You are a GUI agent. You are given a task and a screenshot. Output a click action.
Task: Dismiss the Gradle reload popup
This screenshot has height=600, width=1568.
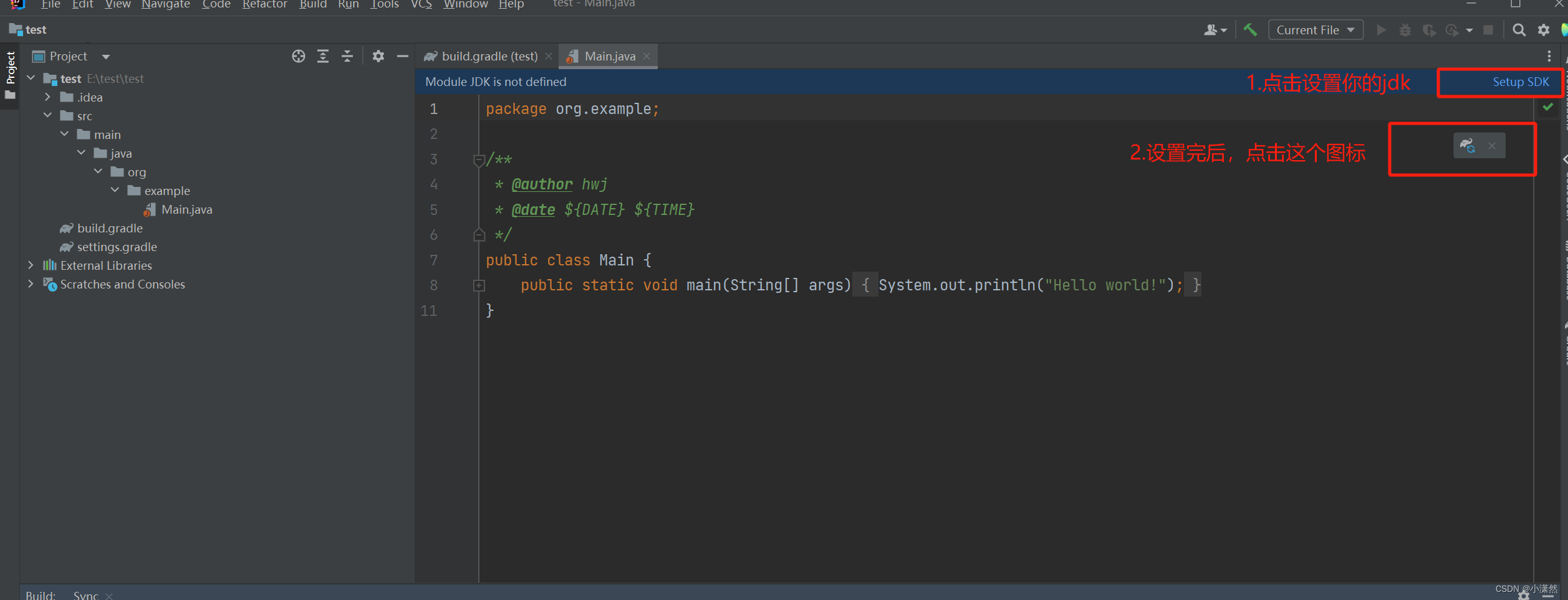point(1492,146)
